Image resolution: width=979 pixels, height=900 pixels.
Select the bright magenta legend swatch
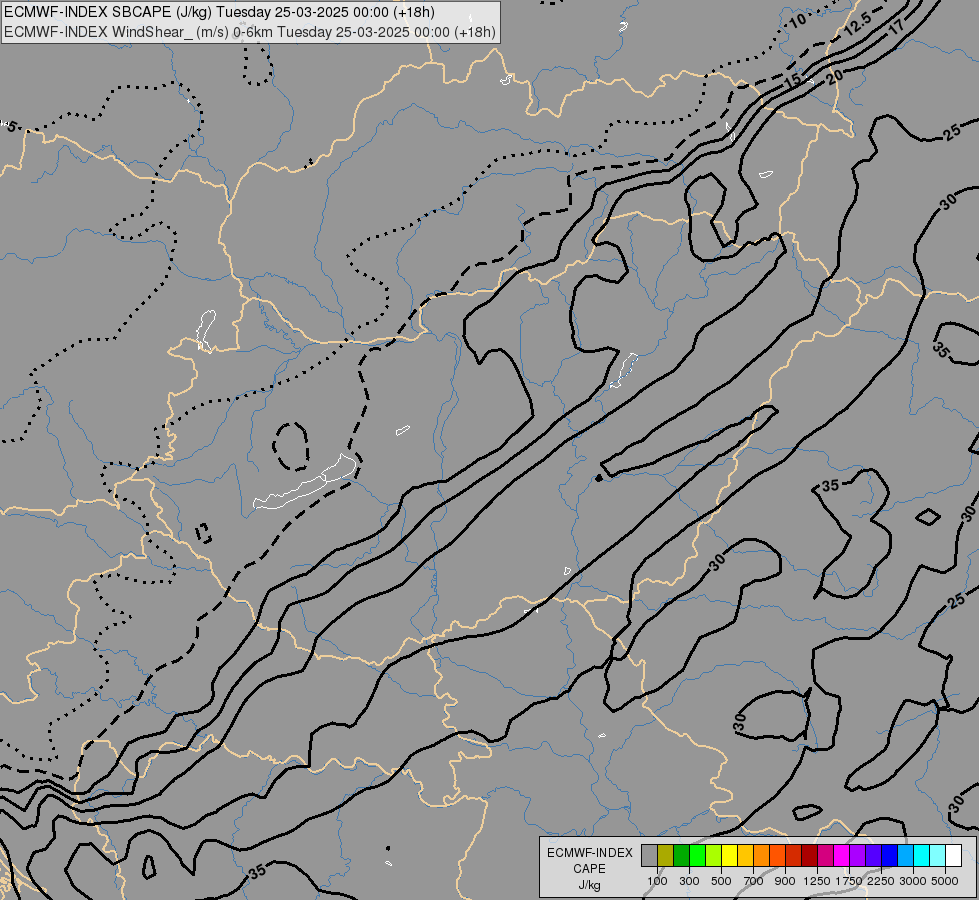click(842, 855)
